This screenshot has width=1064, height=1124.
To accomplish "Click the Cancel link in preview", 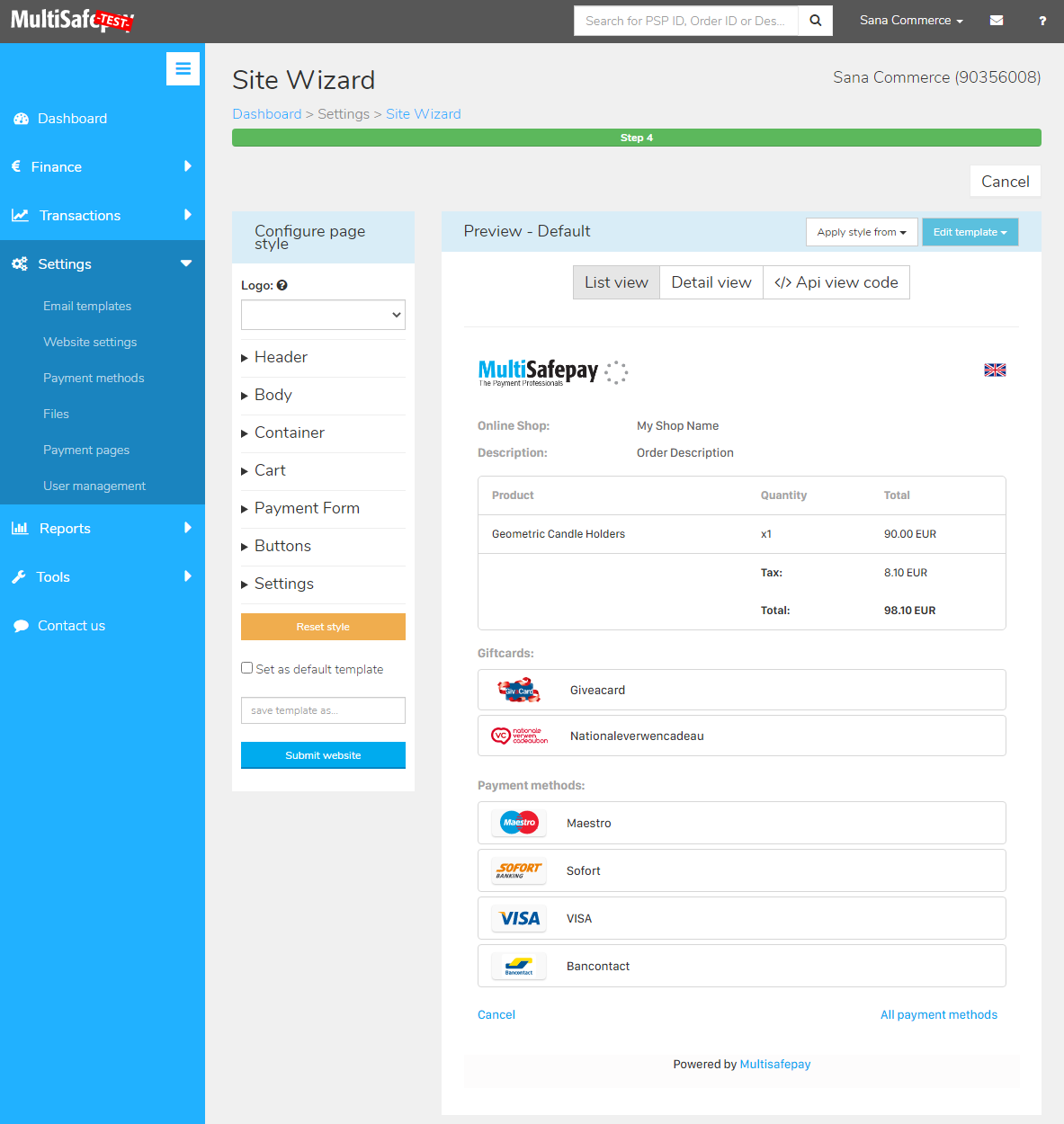I will (496, 1014).
